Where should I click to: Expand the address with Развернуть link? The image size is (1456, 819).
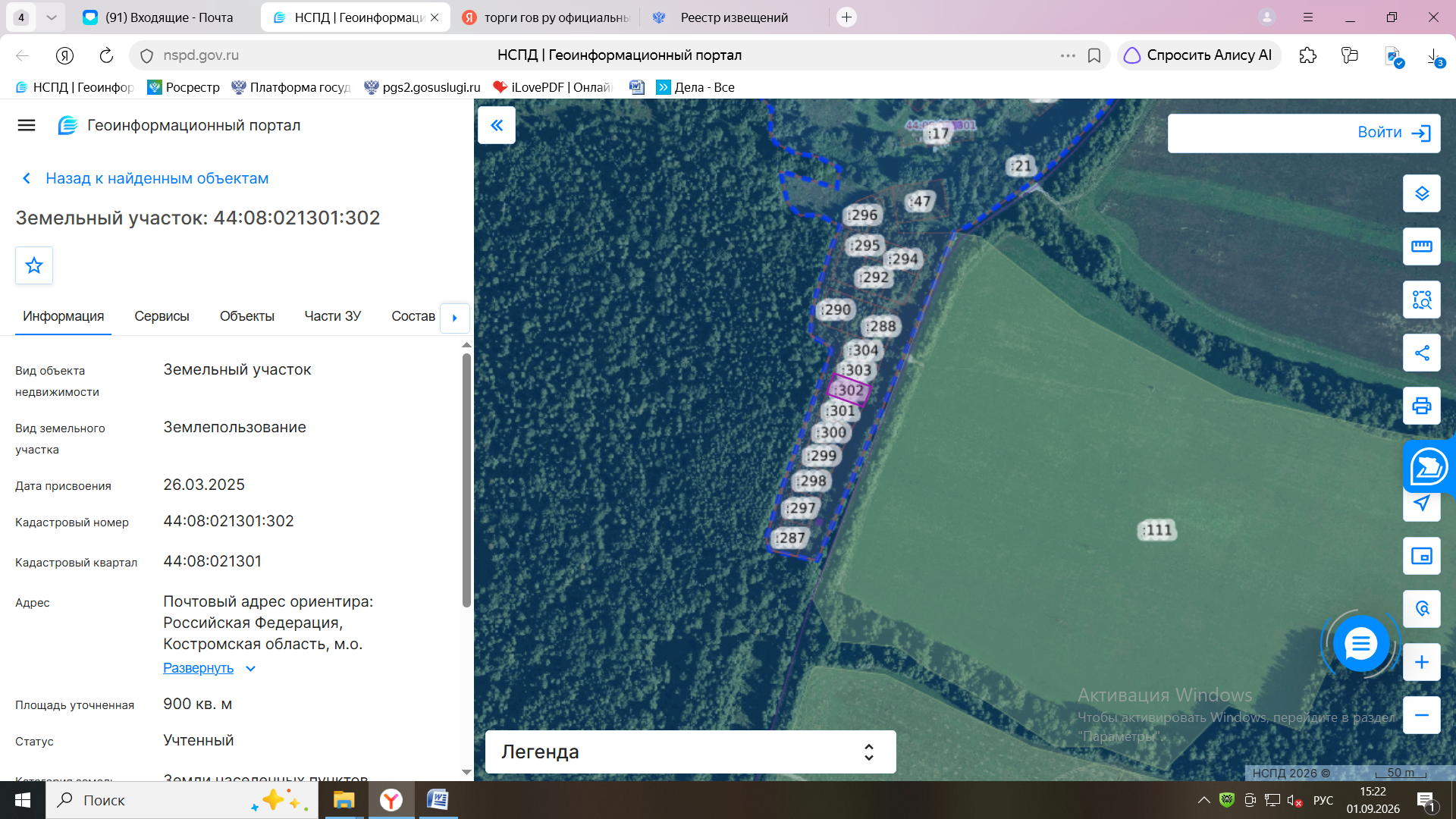pos(199,668)
